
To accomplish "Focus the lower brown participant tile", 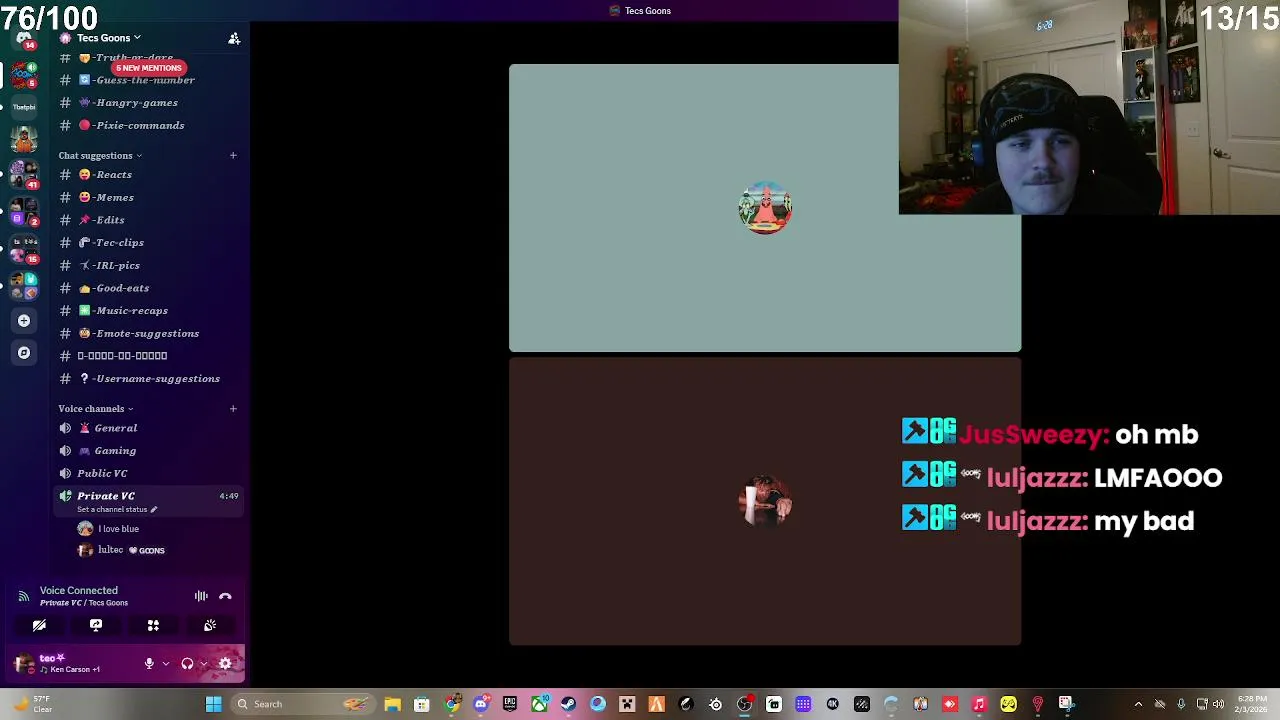I will [x=765, y=502].
